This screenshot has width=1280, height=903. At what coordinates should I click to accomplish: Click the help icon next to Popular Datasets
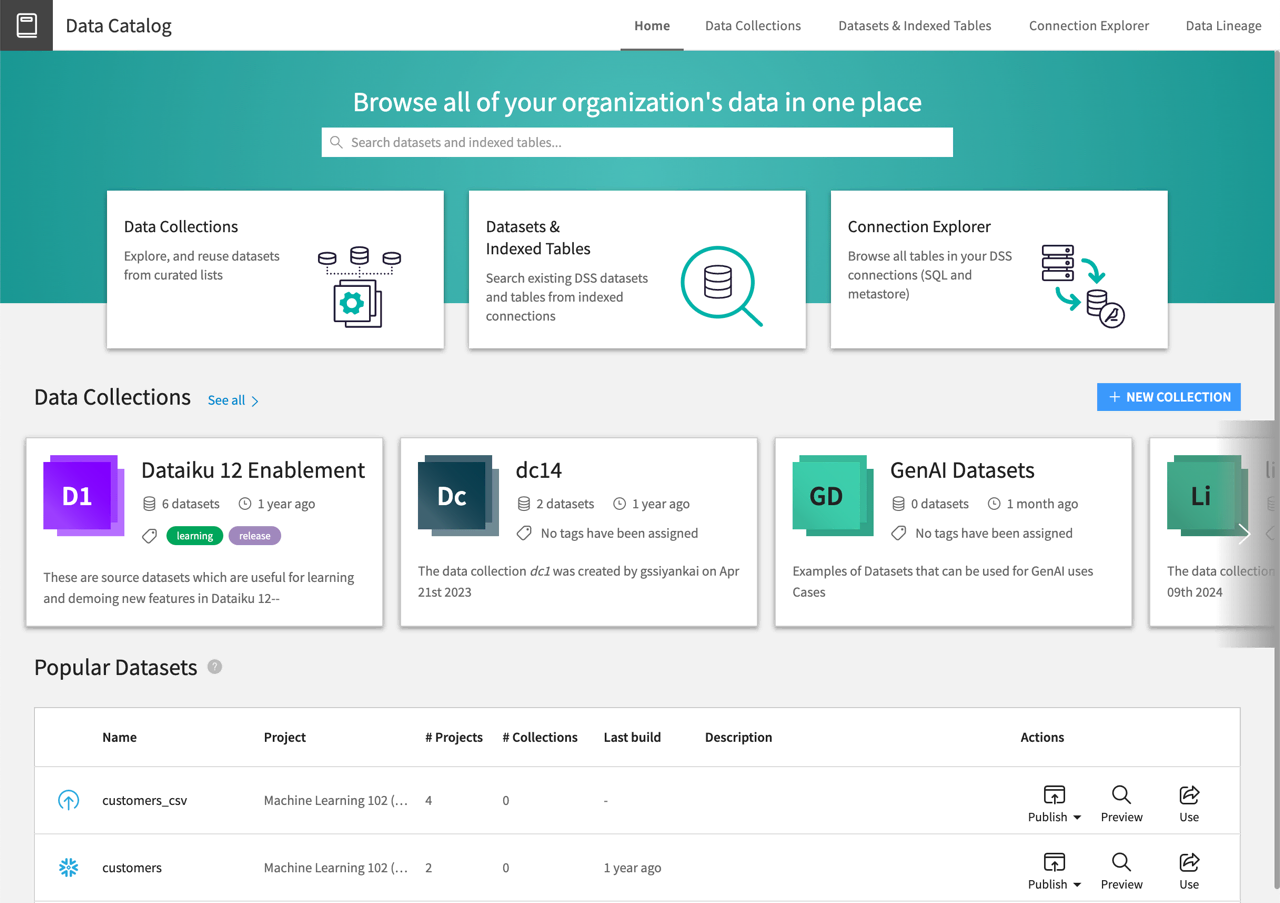tap(214, 667)
